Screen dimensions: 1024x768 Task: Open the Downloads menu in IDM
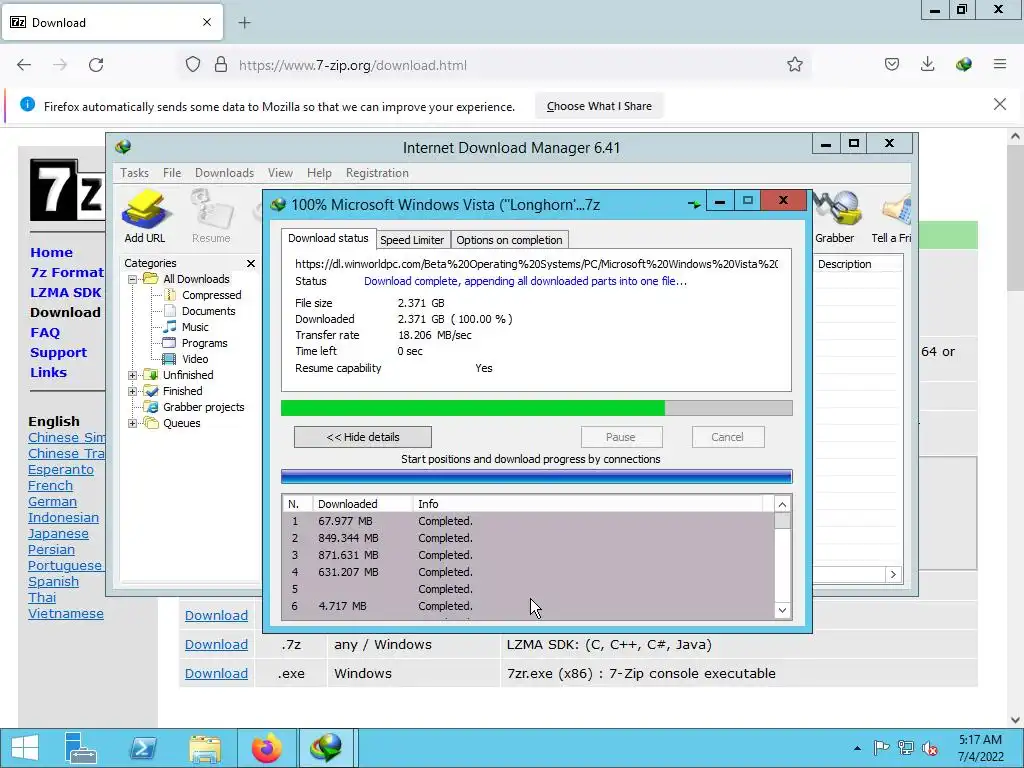(224, 173)
